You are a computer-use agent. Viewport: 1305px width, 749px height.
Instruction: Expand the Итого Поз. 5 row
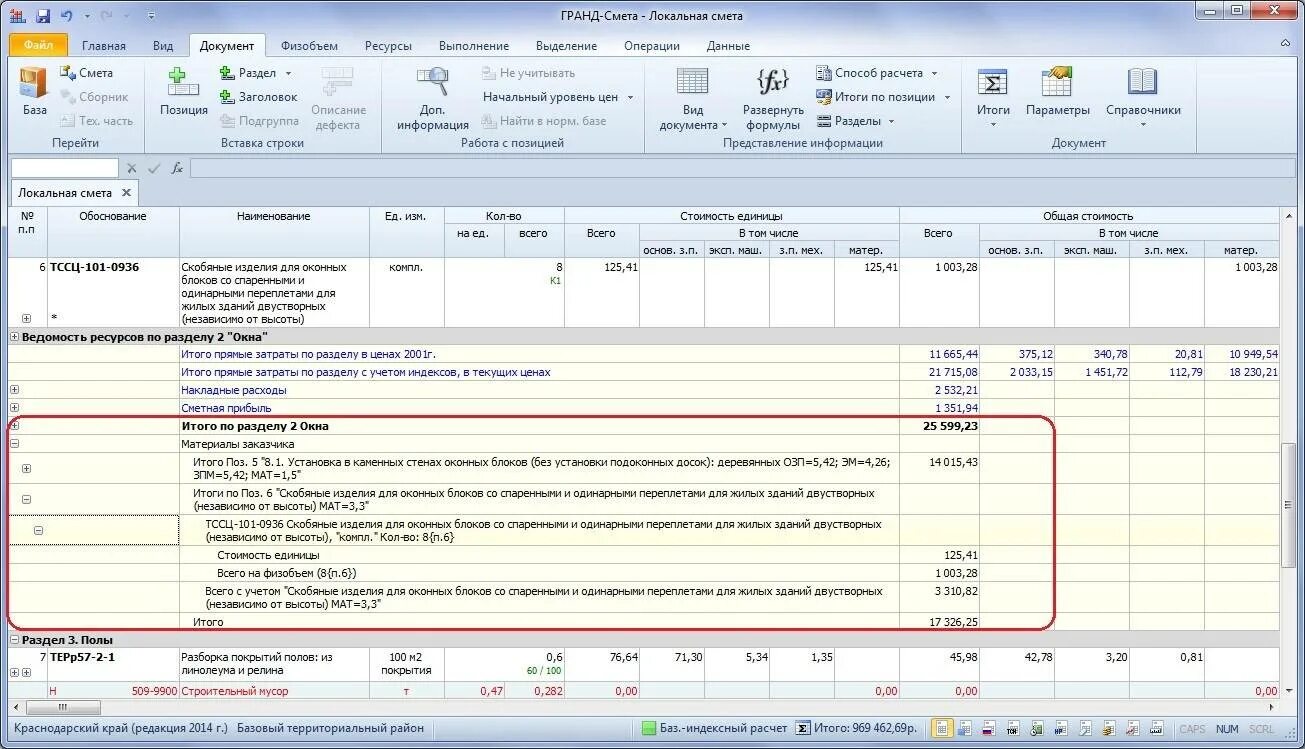click(x=26, y=468)
